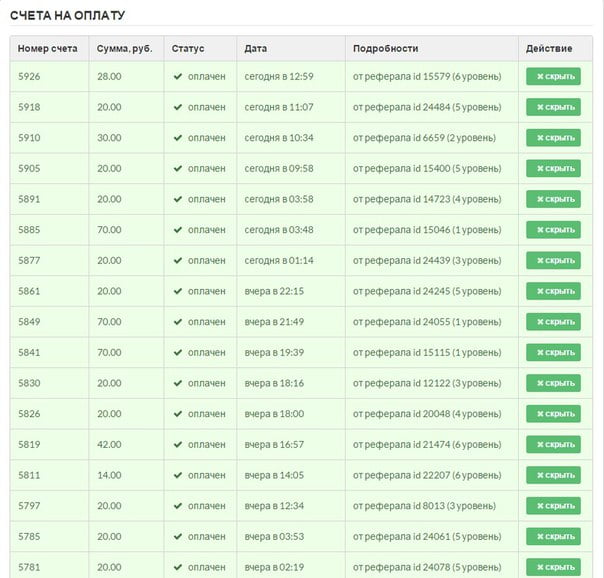This screenshot has height=578, width=604.
Task: Click the paid checkmark icon for invoice 5891
Action: pos(178,199)
